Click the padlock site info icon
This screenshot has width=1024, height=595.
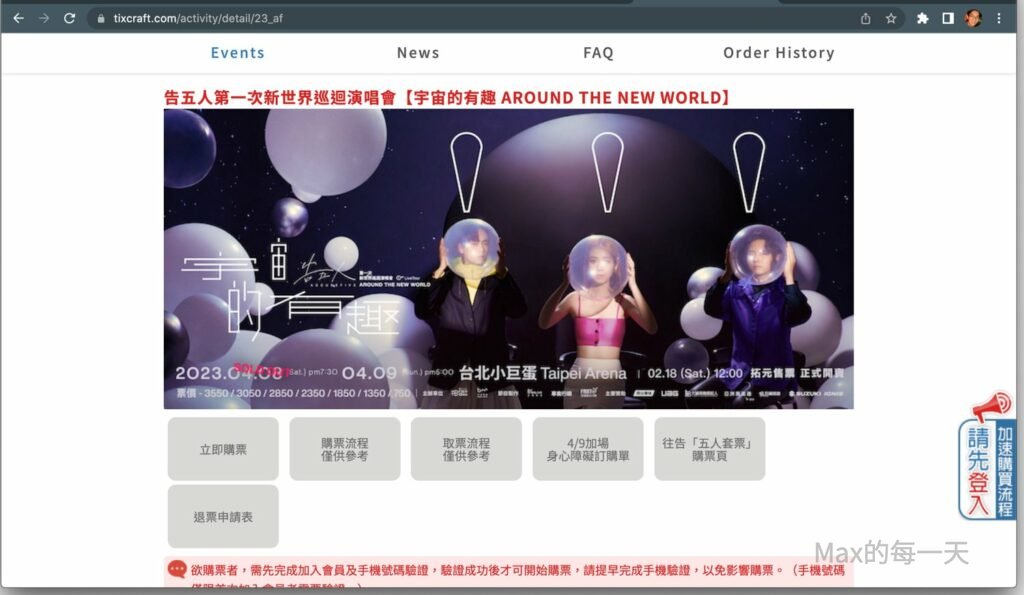(101, 18)
